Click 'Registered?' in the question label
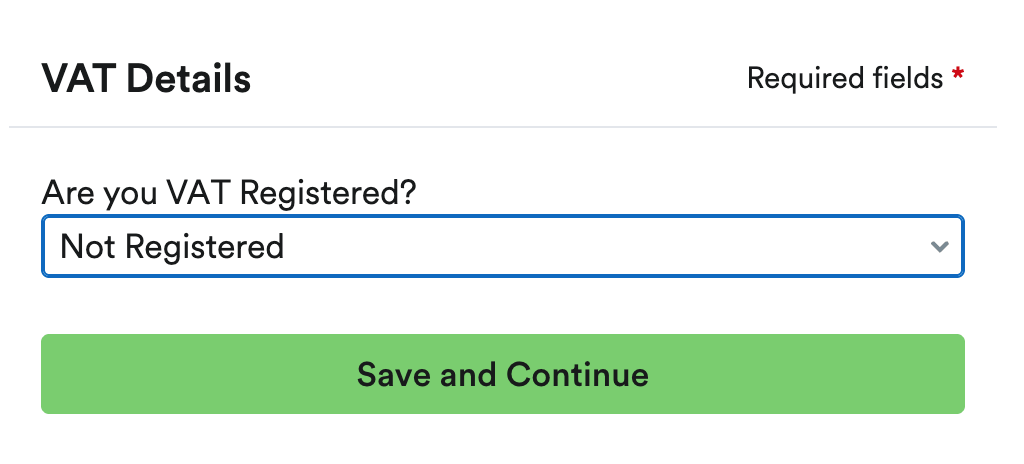This screenshot has height=464, width=1024. click(329, 192)
